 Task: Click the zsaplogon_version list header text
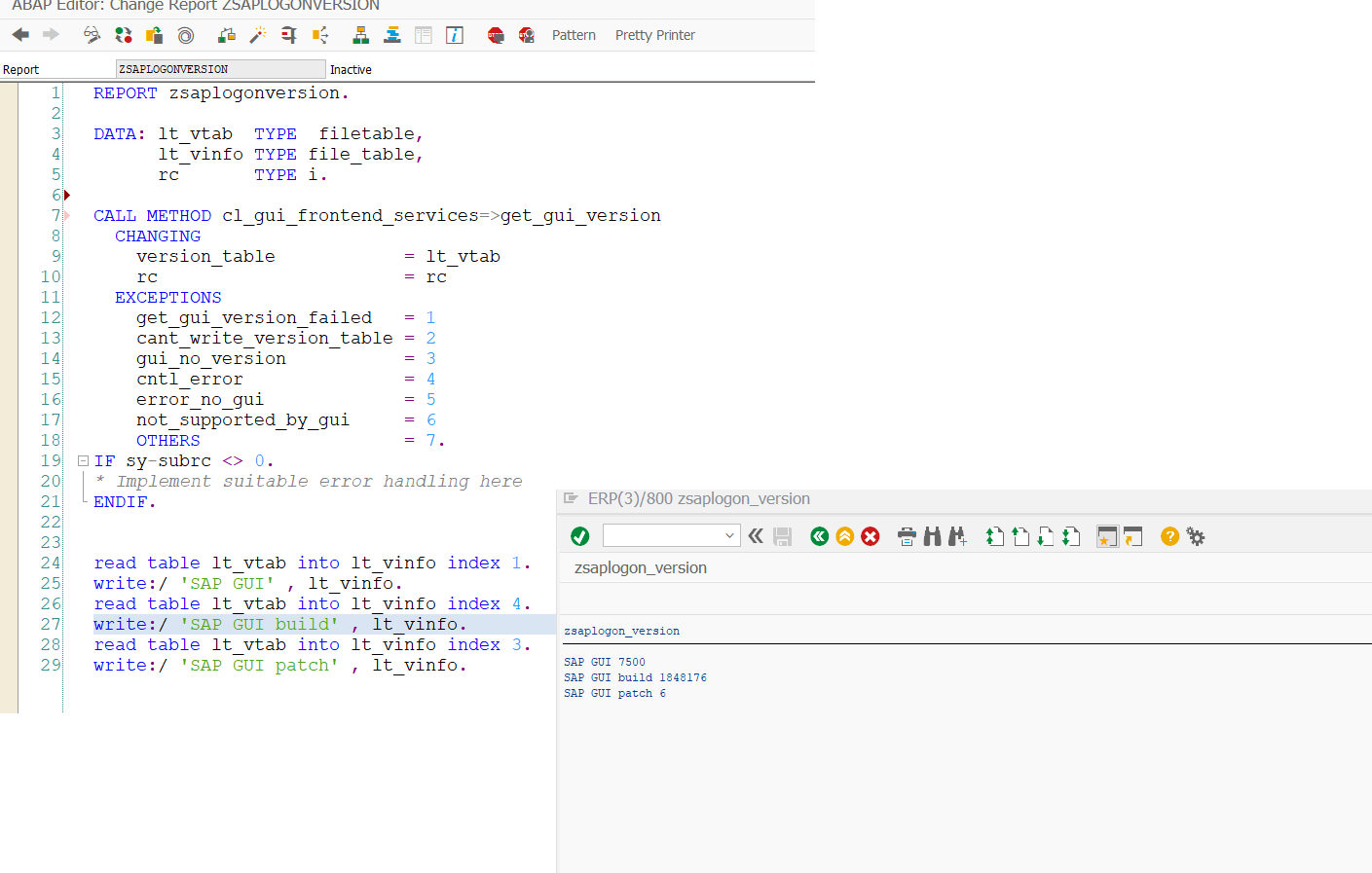tap(622, 631)
